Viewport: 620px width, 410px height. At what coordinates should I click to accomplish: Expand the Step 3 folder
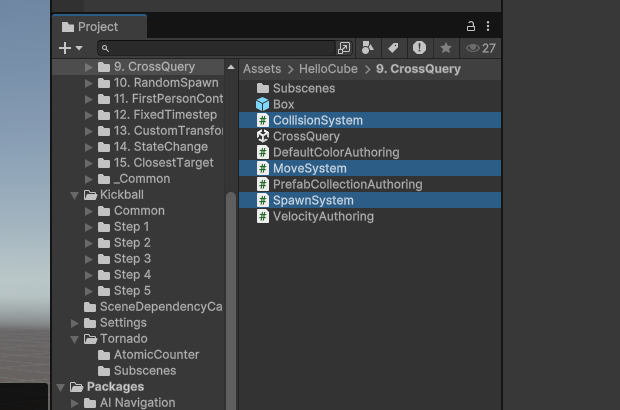coord(89,259)
